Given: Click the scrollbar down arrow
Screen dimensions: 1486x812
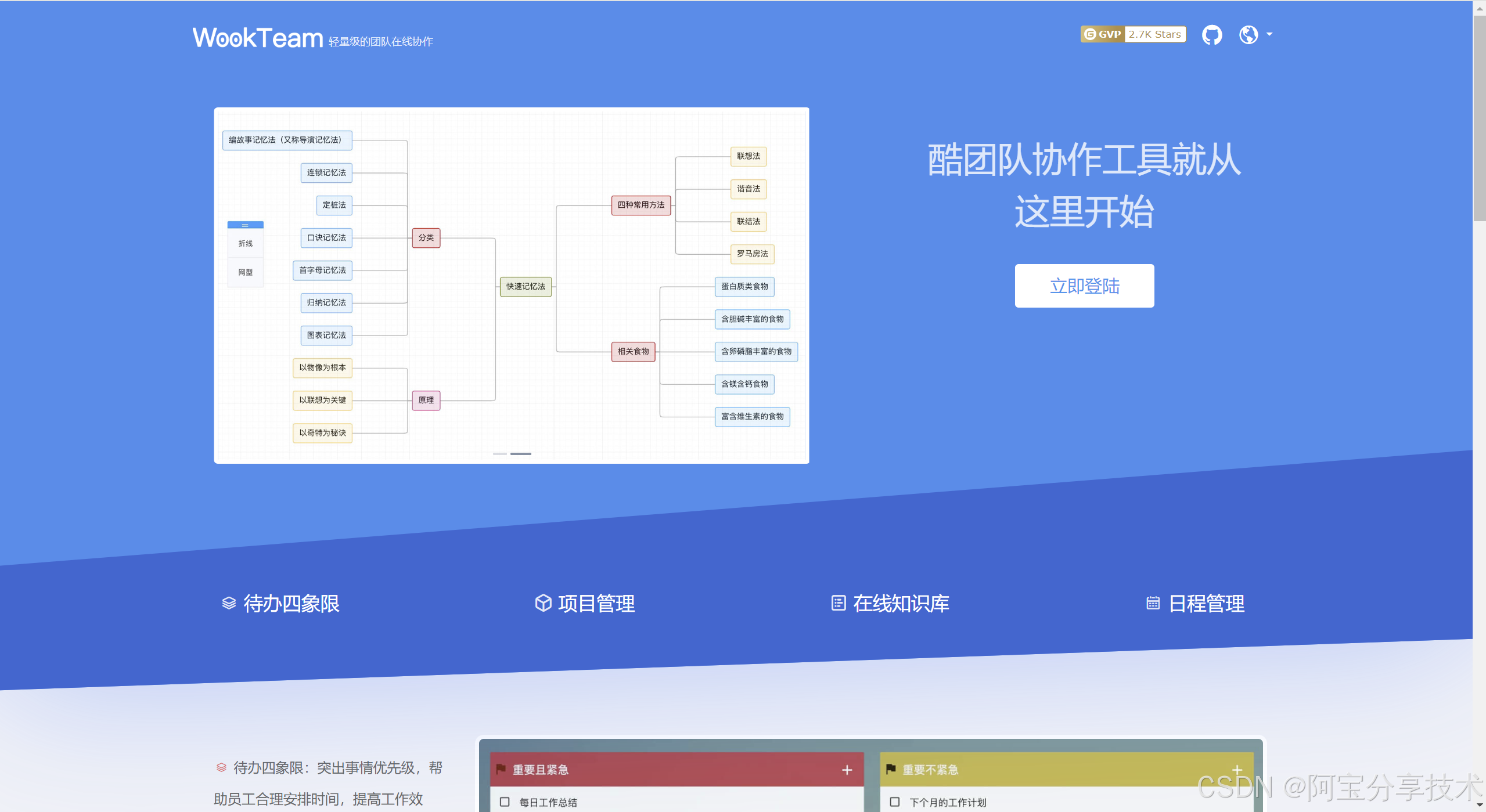Looking at the screenshot, I should pos(1479,805).
